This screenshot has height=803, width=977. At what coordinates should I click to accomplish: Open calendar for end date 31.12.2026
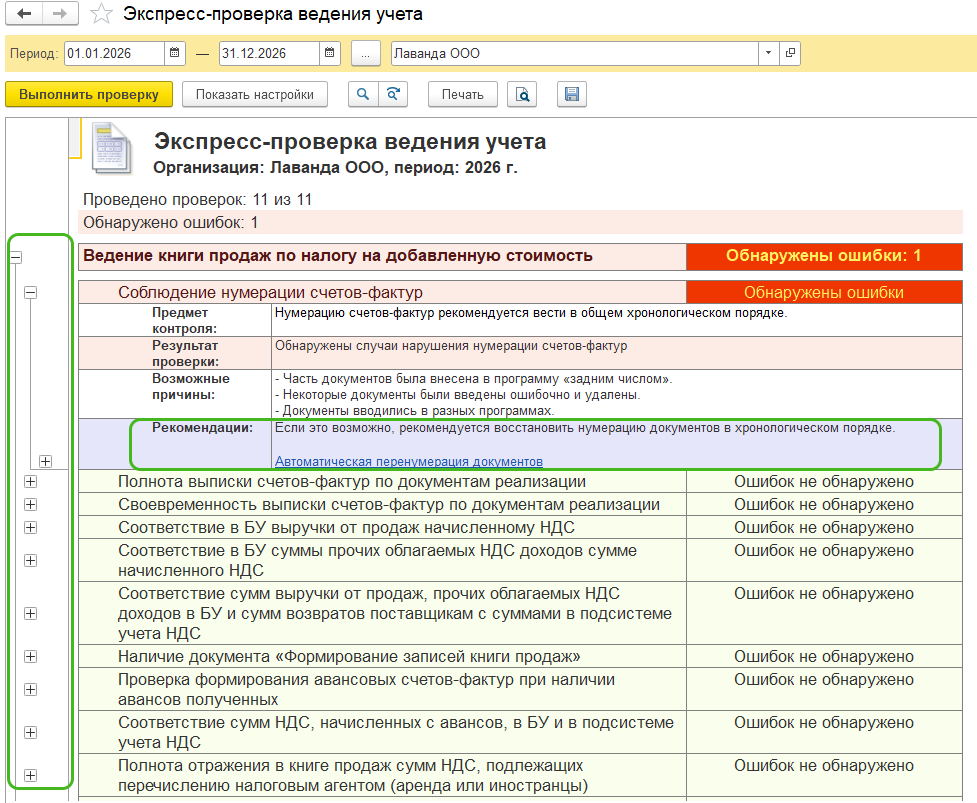point(331,53)
